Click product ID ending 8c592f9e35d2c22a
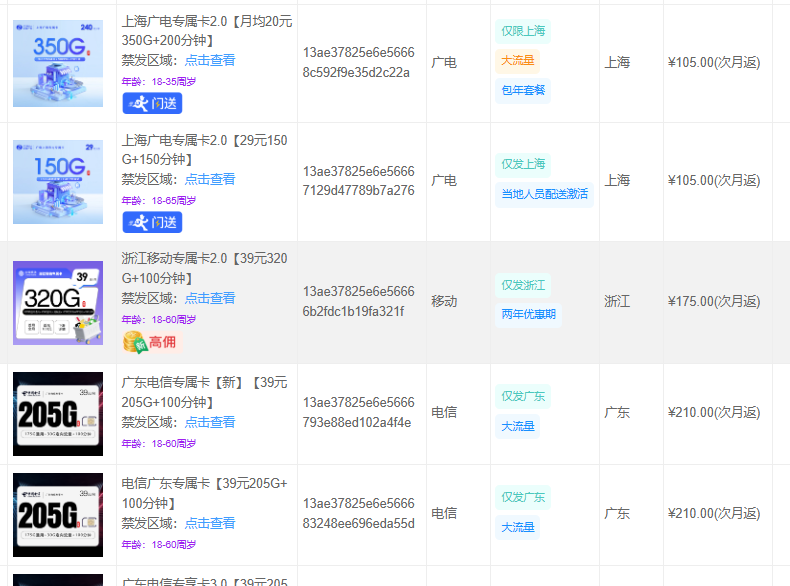790x586 pixels. pos(358,62)
